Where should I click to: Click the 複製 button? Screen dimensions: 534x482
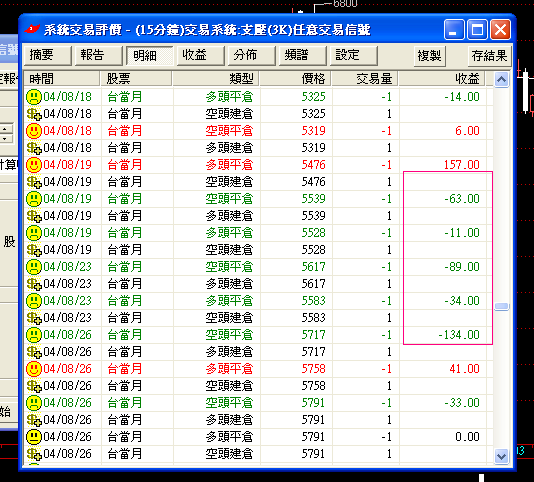[x=429, y=56]
